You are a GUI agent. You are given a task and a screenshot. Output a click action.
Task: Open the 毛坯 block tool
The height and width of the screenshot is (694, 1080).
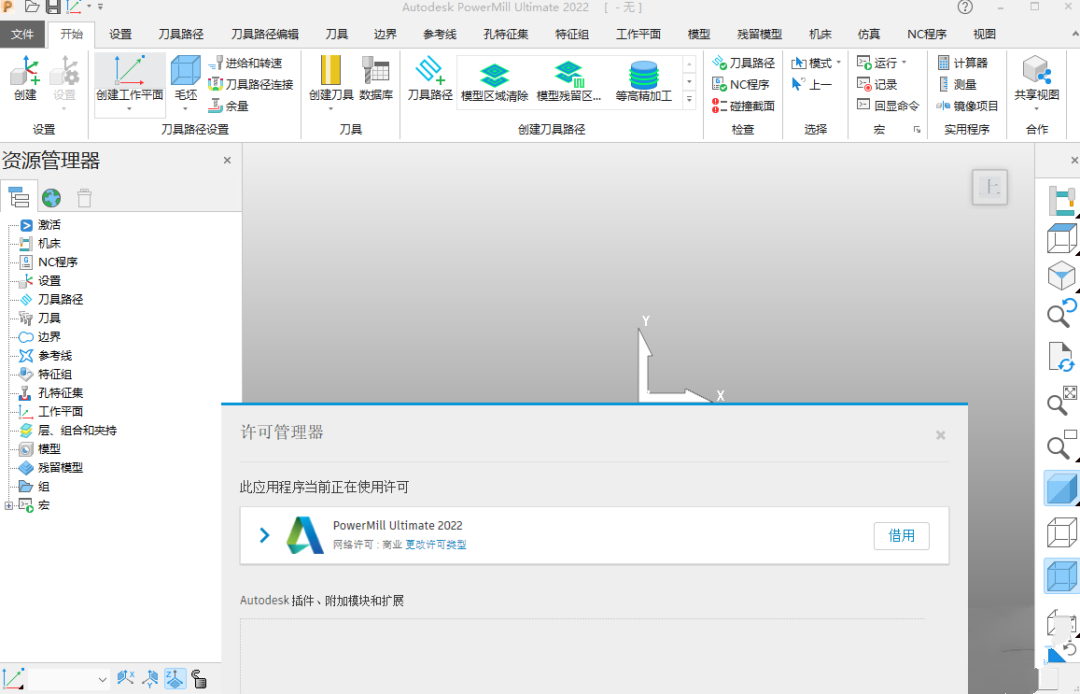185,79
